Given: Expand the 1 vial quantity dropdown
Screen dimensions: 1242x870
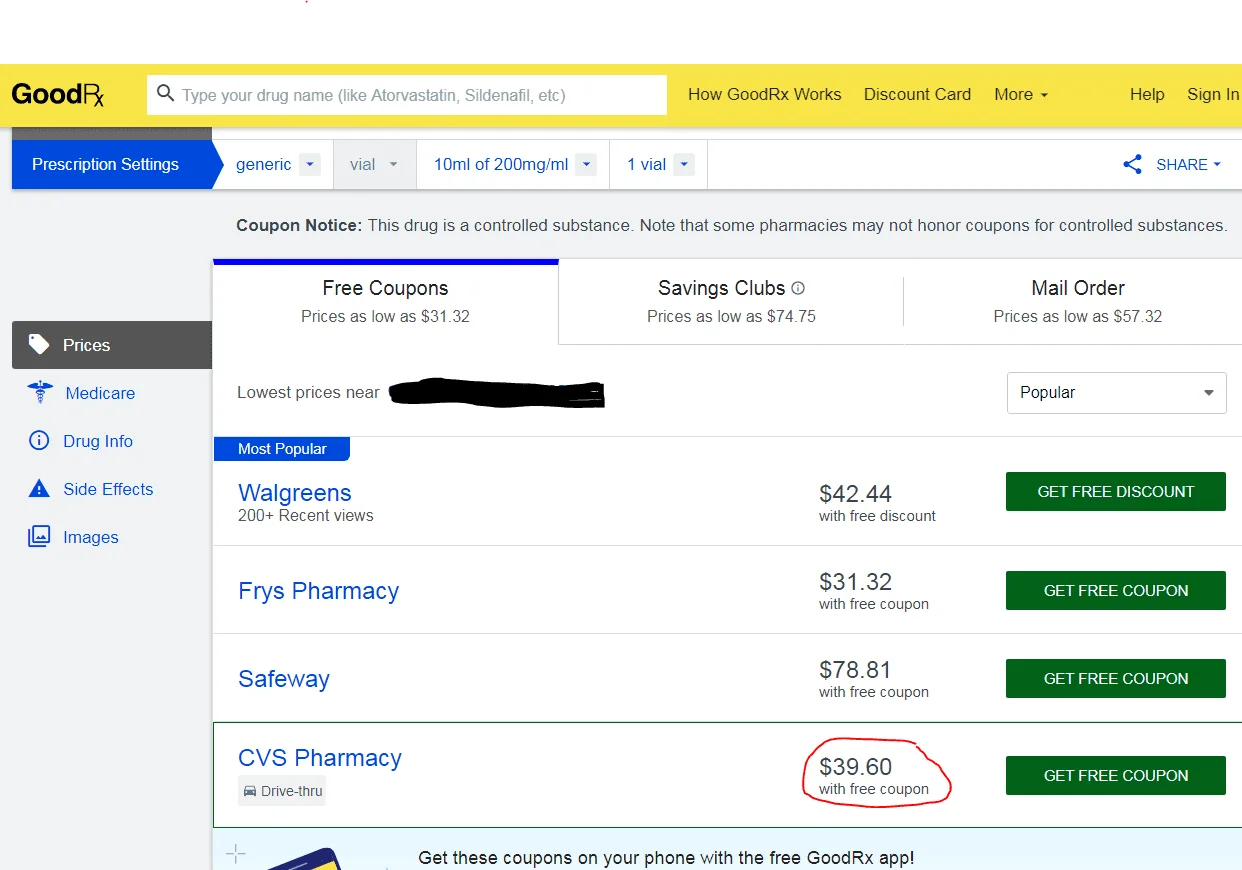Looking at the screenshot, I should coord(684,165).
